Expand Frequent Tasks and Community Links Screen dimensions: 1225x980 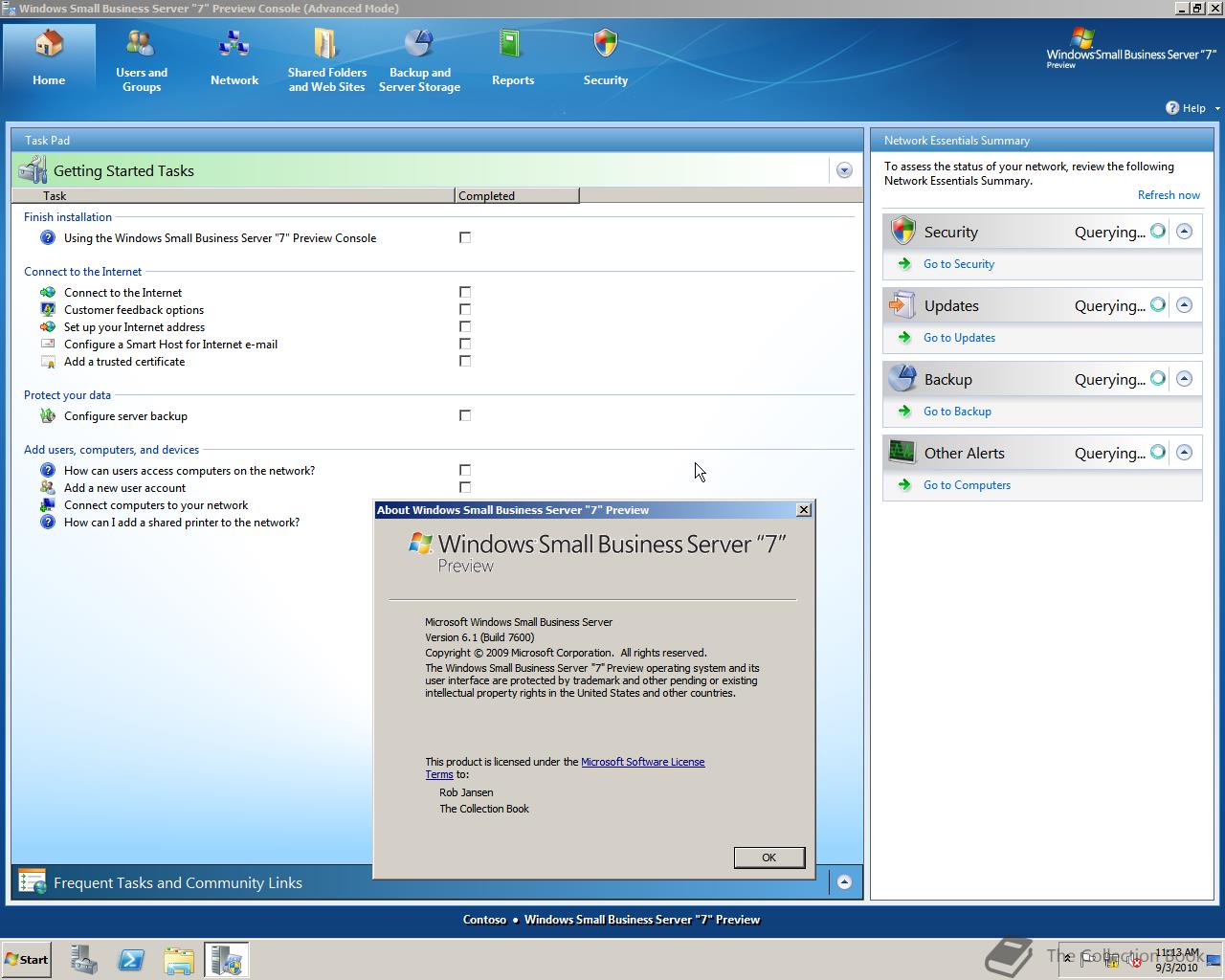click(844, 882)
